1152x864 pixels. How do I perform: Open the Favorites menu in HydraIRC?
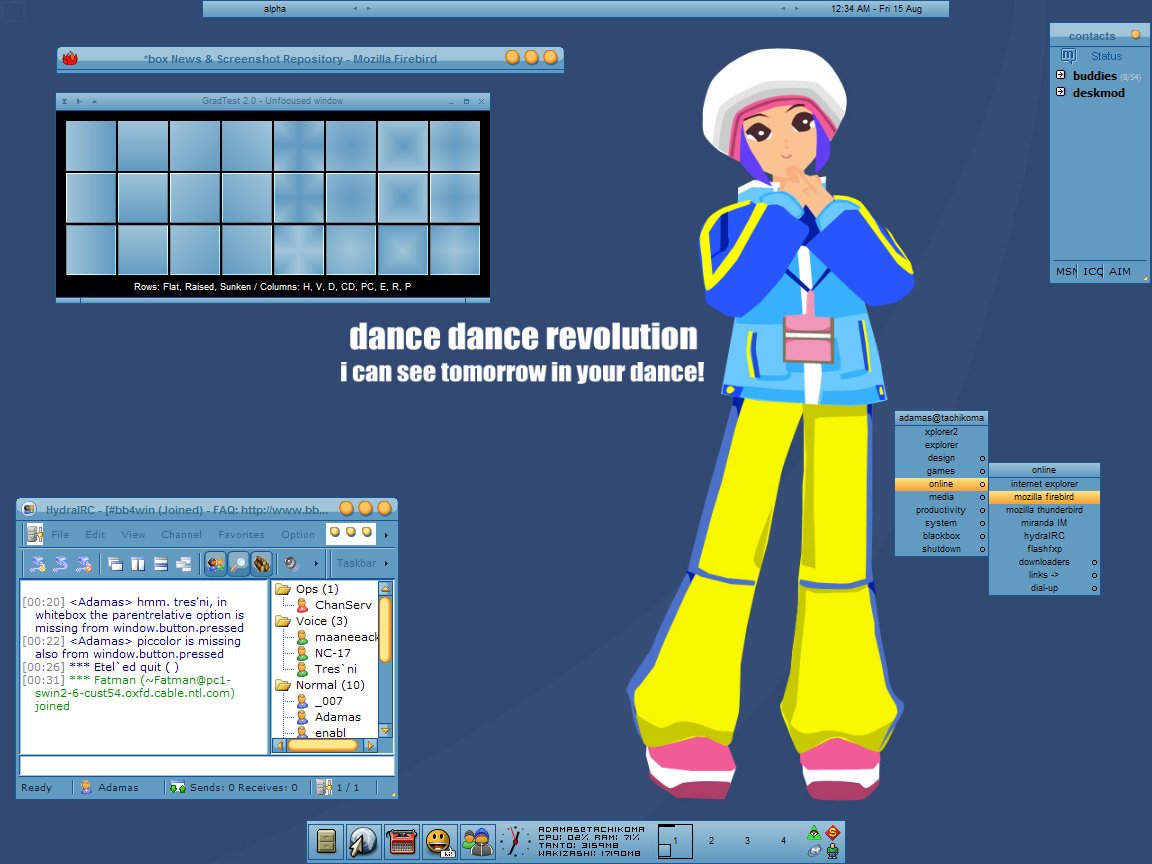coord(241,534)
